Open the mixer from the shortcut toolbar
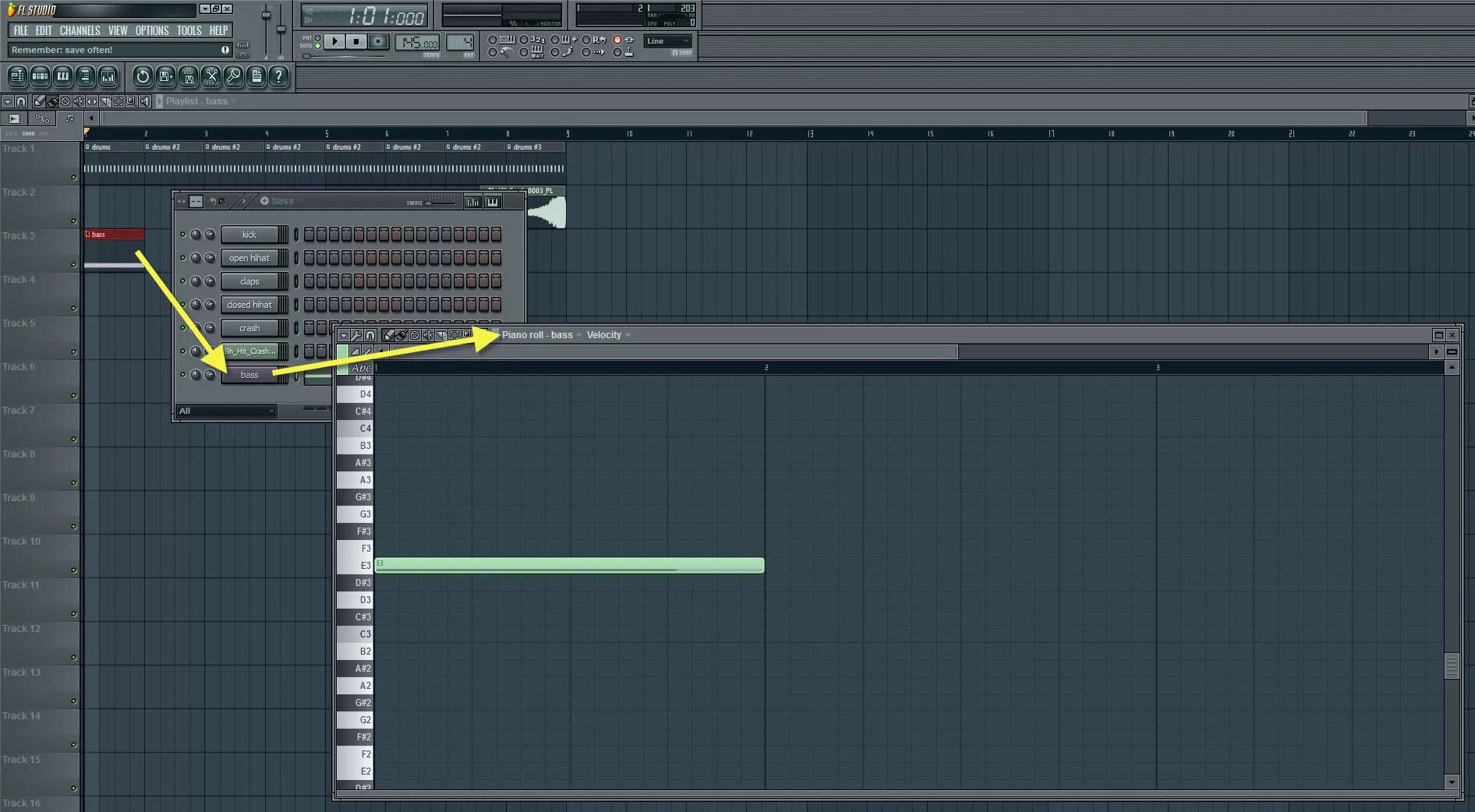 [108, 76]
